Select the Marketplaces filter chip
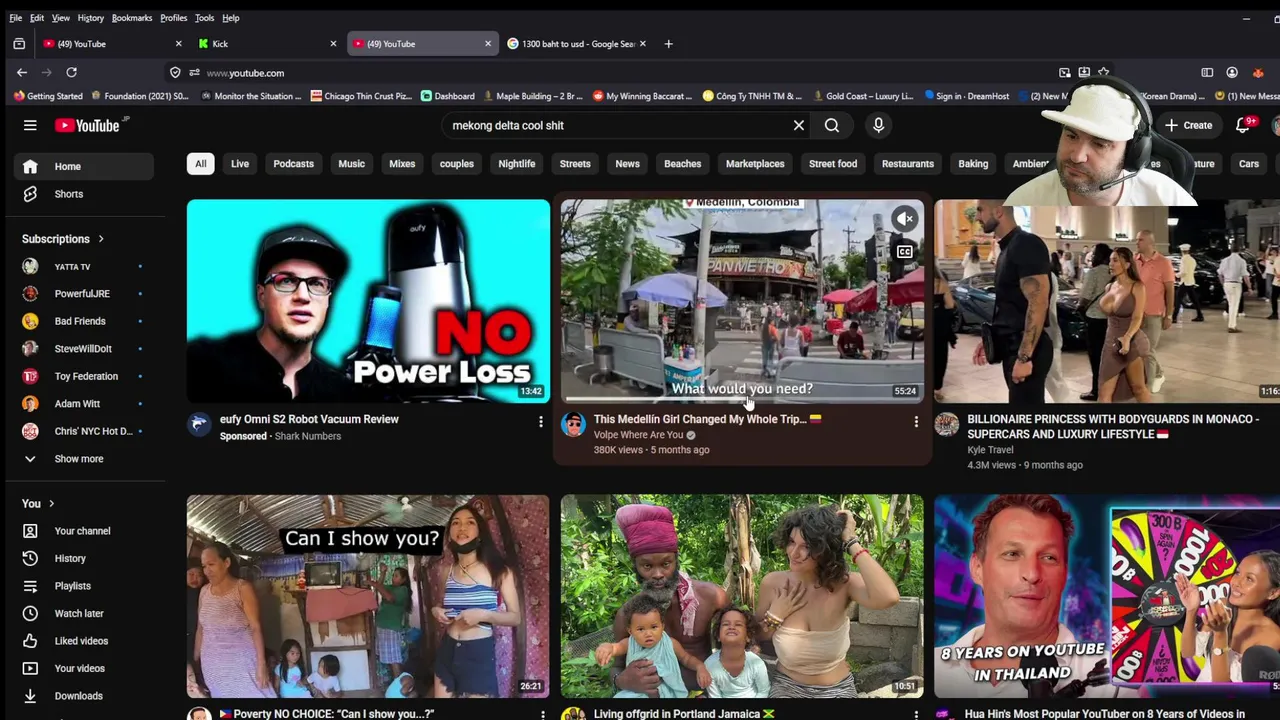This screenshot has width=1280, height=720. click(755, 164)
